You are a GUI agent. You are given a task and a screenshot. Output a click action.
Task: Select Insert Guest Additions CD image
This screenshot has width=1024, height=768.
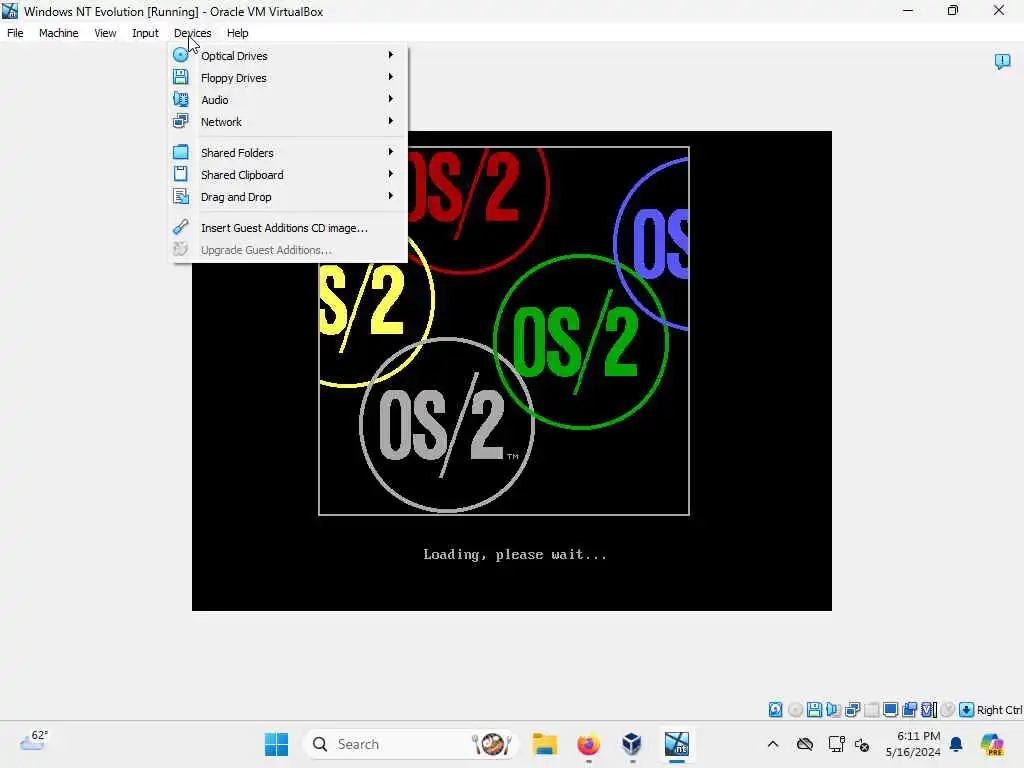[288, 227]
